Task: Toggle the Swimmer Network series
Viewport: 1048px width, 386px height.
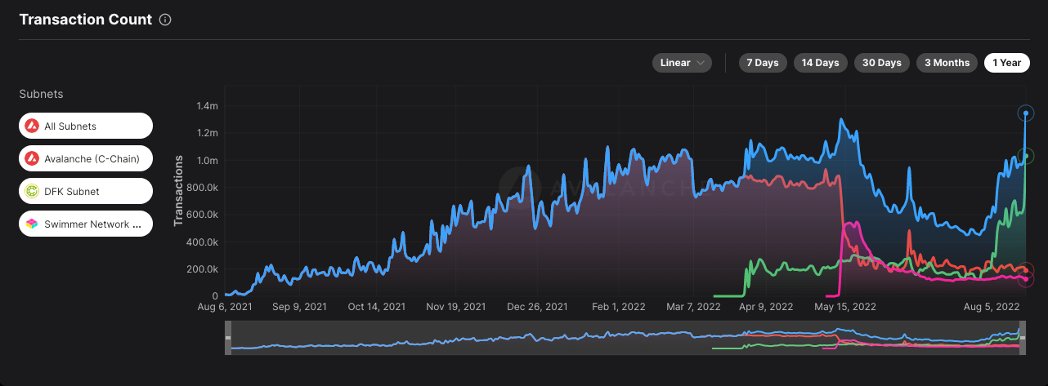Action: tap(86, 224)
